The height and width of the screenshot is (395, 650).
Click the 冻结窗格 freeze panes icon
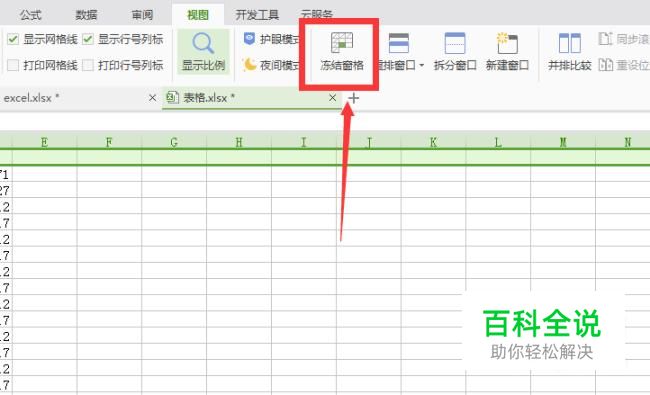point(342,42)
